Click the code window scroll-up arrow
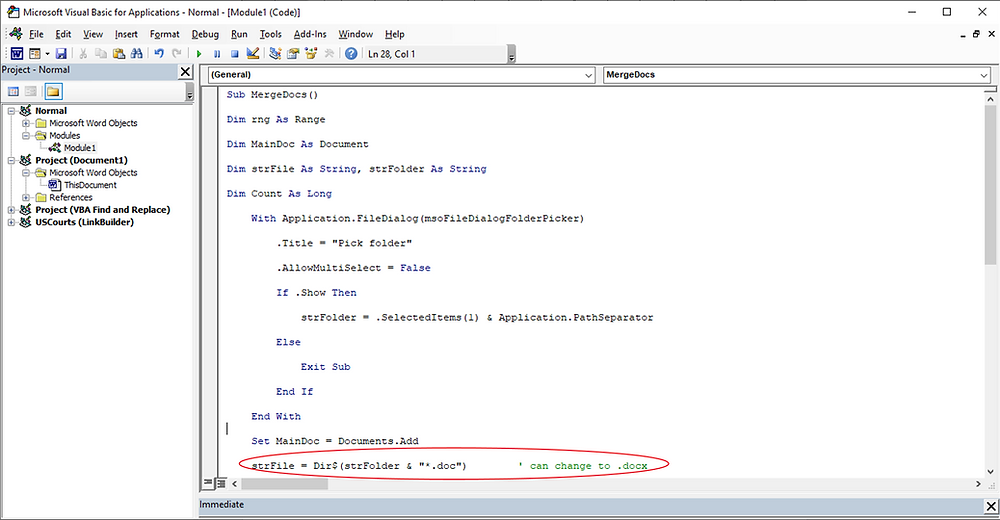Screen dimensions: 1000x520 pyautogui.click(x=990, y=99)
